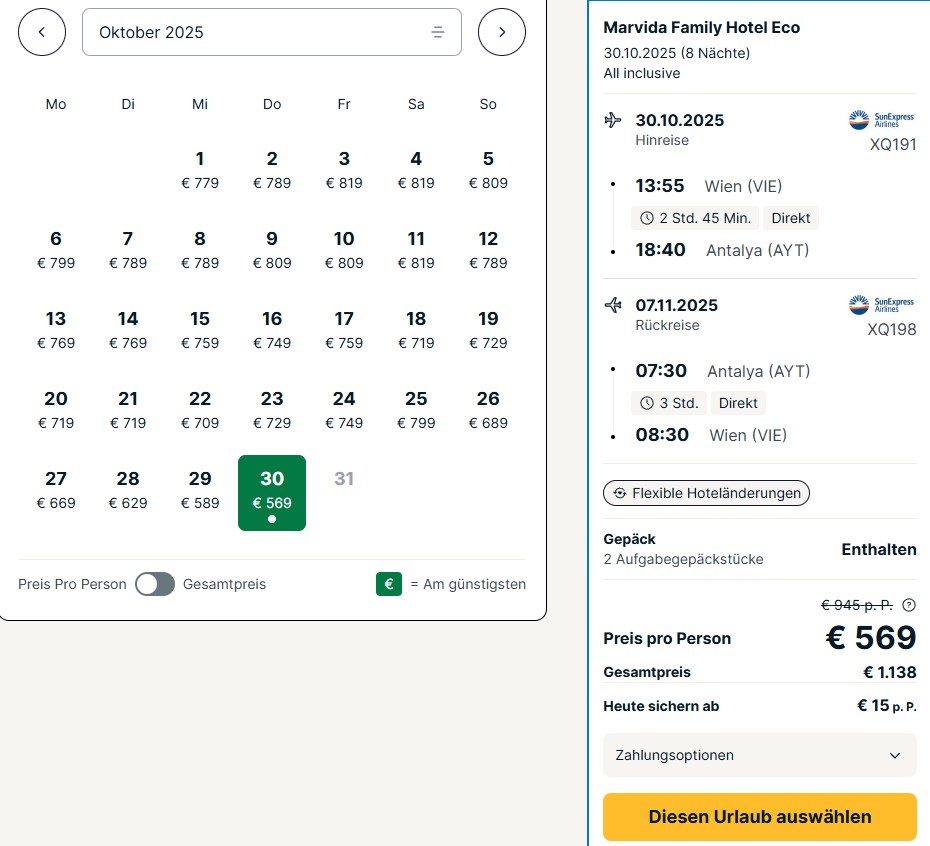Pick October 13 for € 769
The height and width of the screenshot is (846, 930).
(56, 330)
